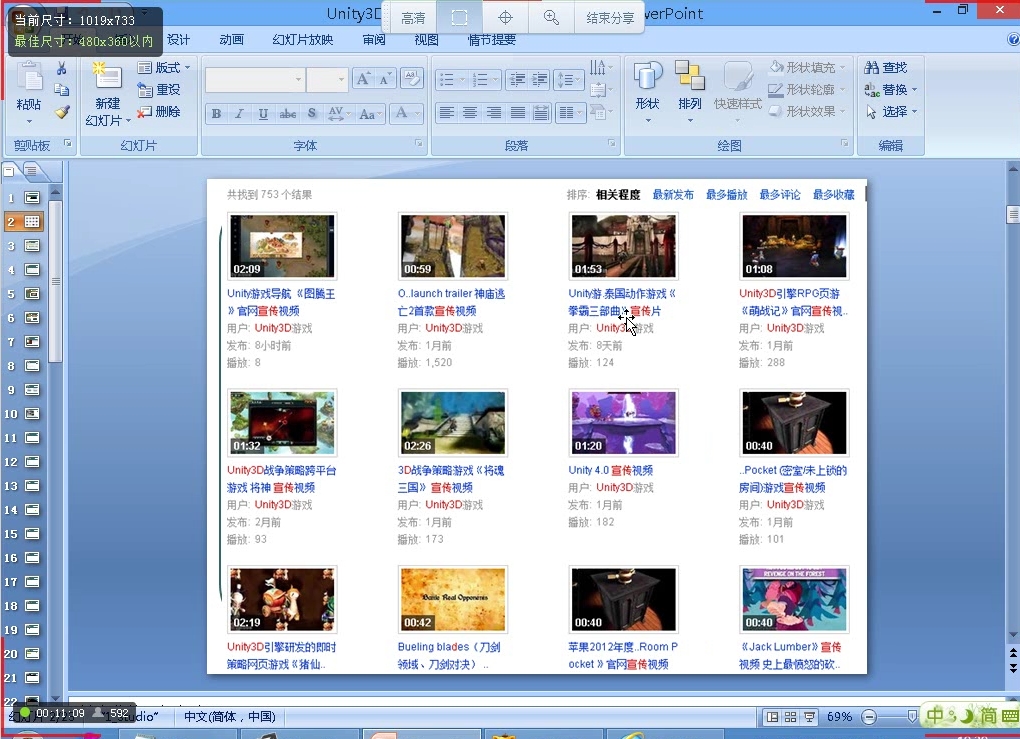
Task: Click the Reset slide (重设) button
Action: pos(159,90)
